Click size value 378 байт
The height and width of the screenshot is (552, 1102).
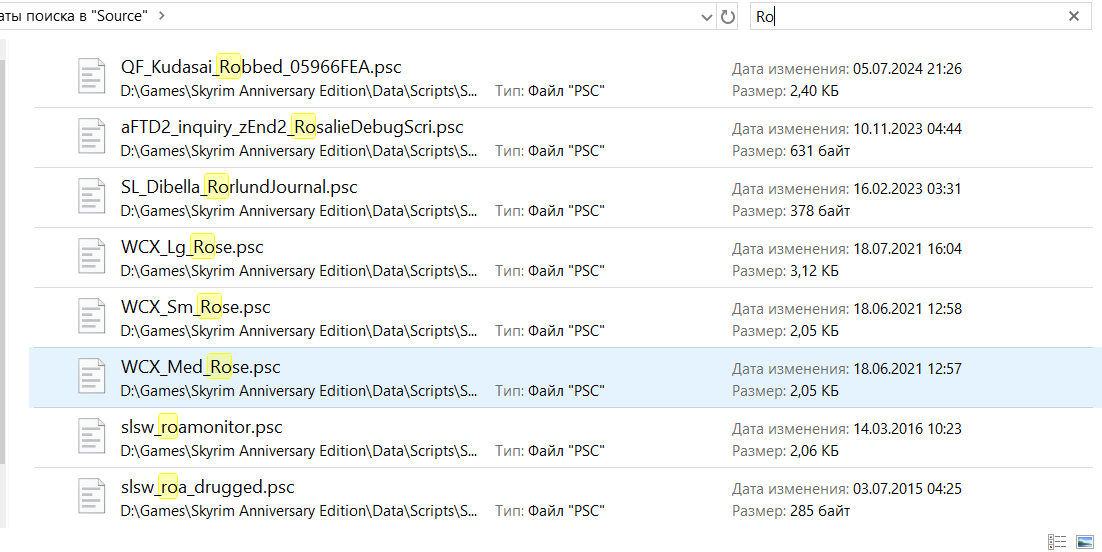click(x=819, y=210)
